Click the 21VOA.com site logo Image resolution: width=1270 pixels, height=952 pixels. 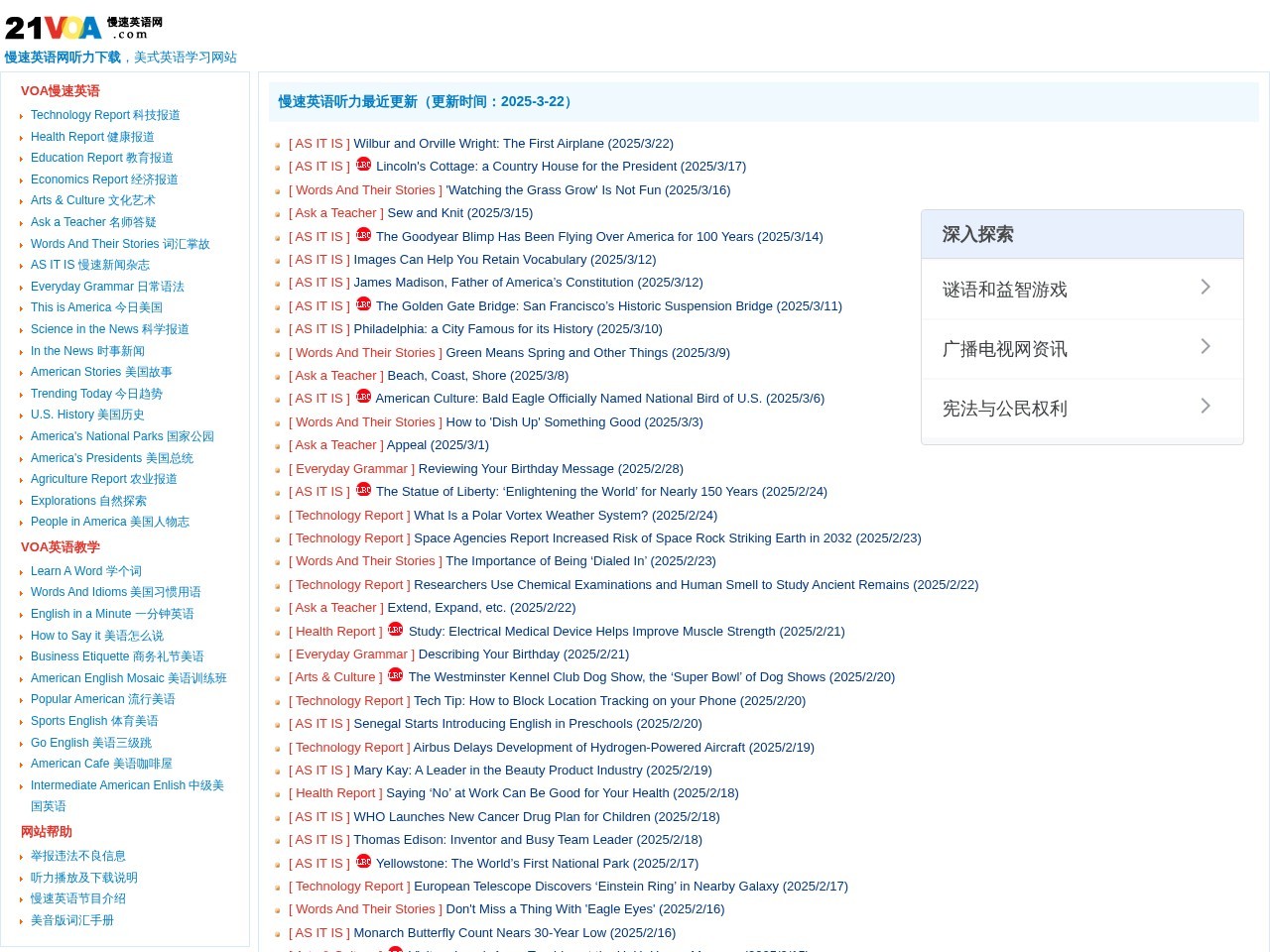pos(83,27)
